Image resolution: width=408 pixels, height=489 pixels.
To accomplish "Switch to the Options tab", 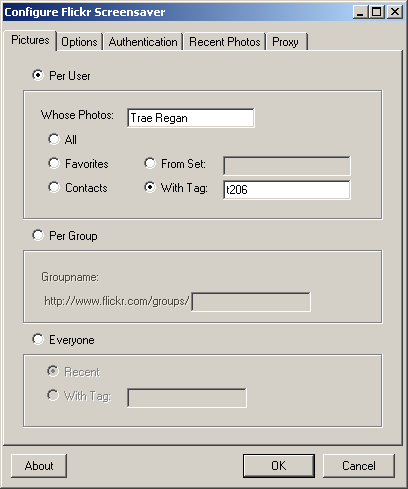I will (x=79, y=42).
